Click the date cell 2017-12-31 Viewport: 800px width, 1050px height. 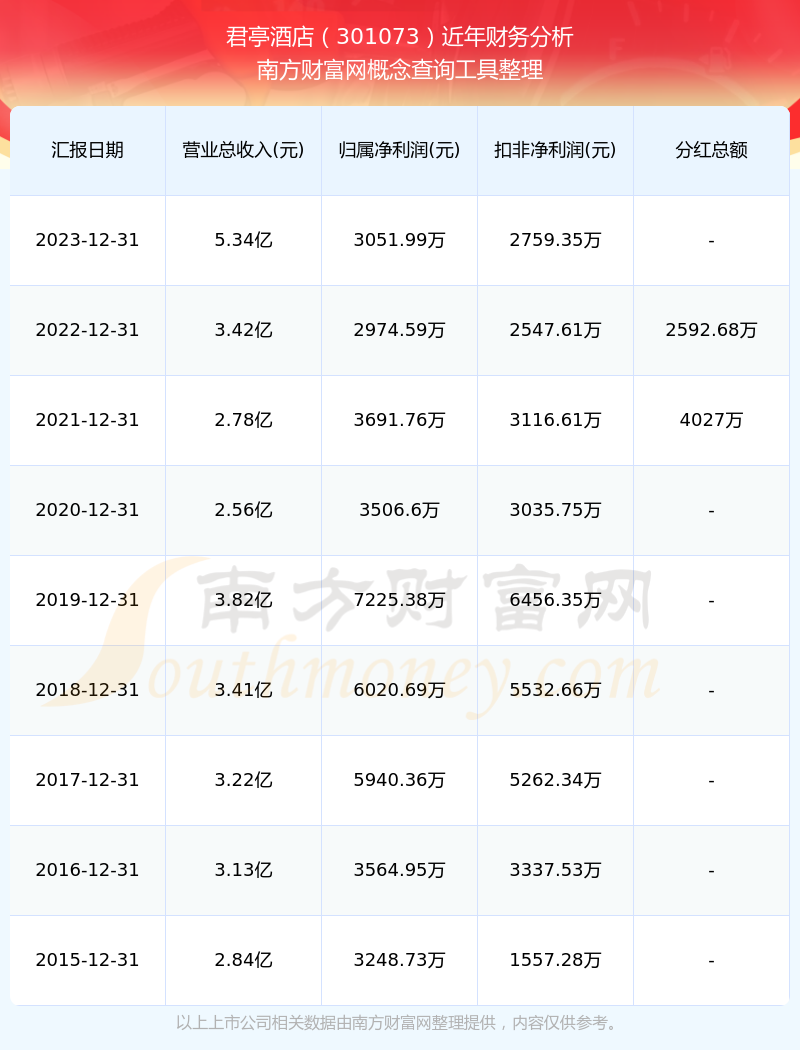(88, 780)
